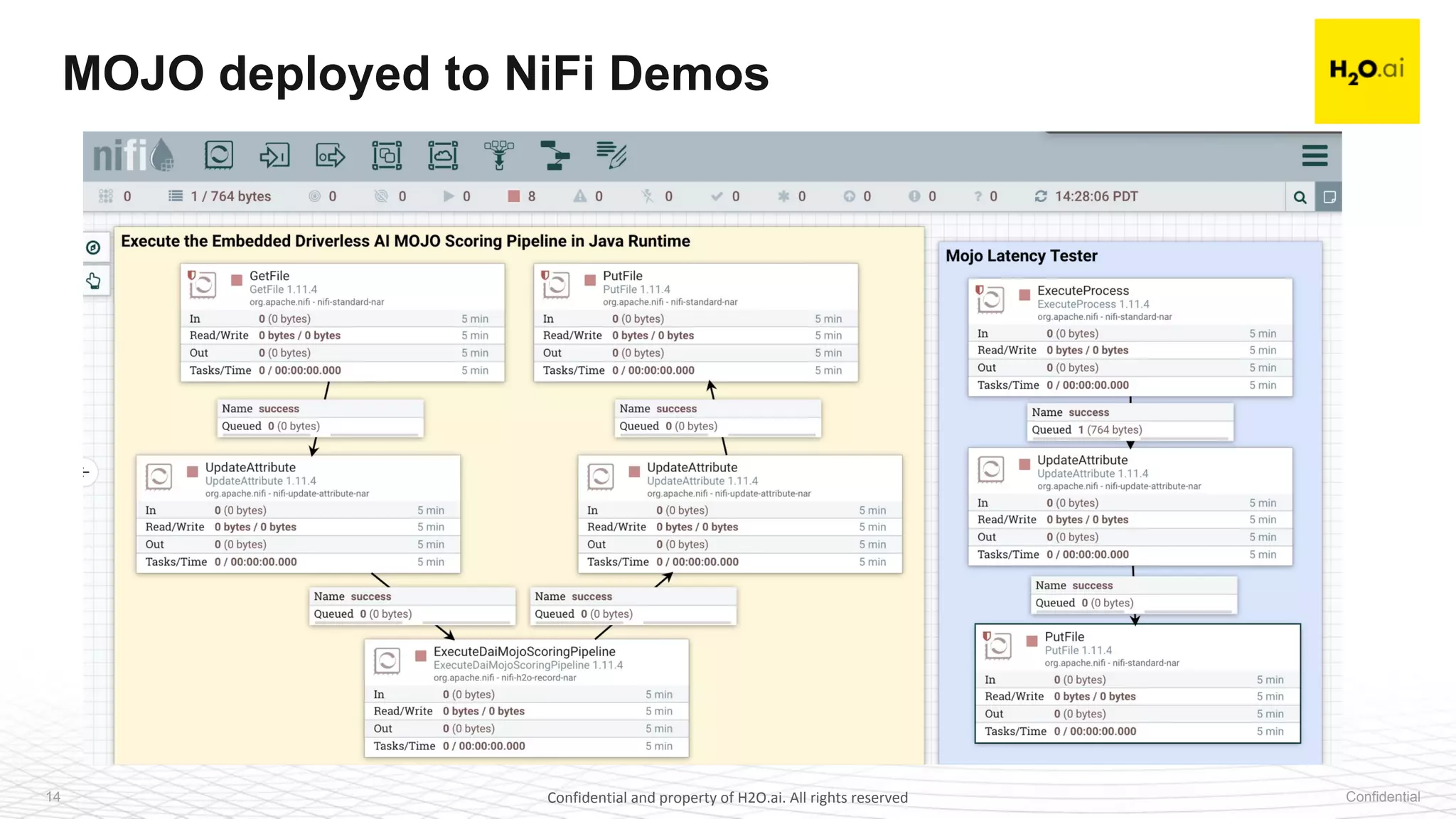Viewport: 1456px width, 819px height.
Task: Open the bulletin board icon button
Action: pos(1329,197)
